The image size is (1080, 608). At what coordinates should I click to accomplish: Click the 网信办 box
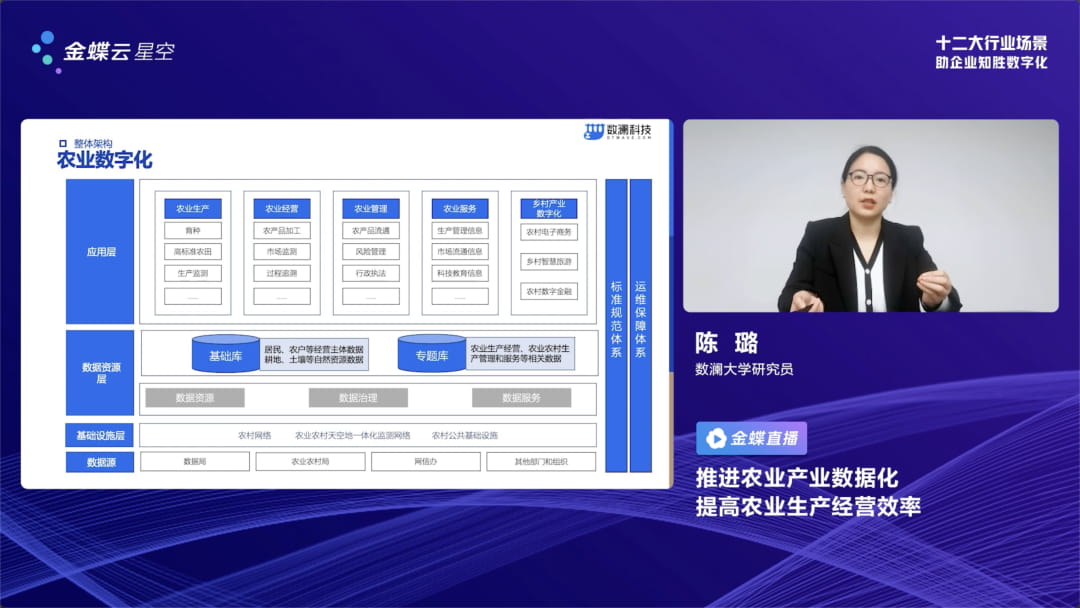coord(426,461)
